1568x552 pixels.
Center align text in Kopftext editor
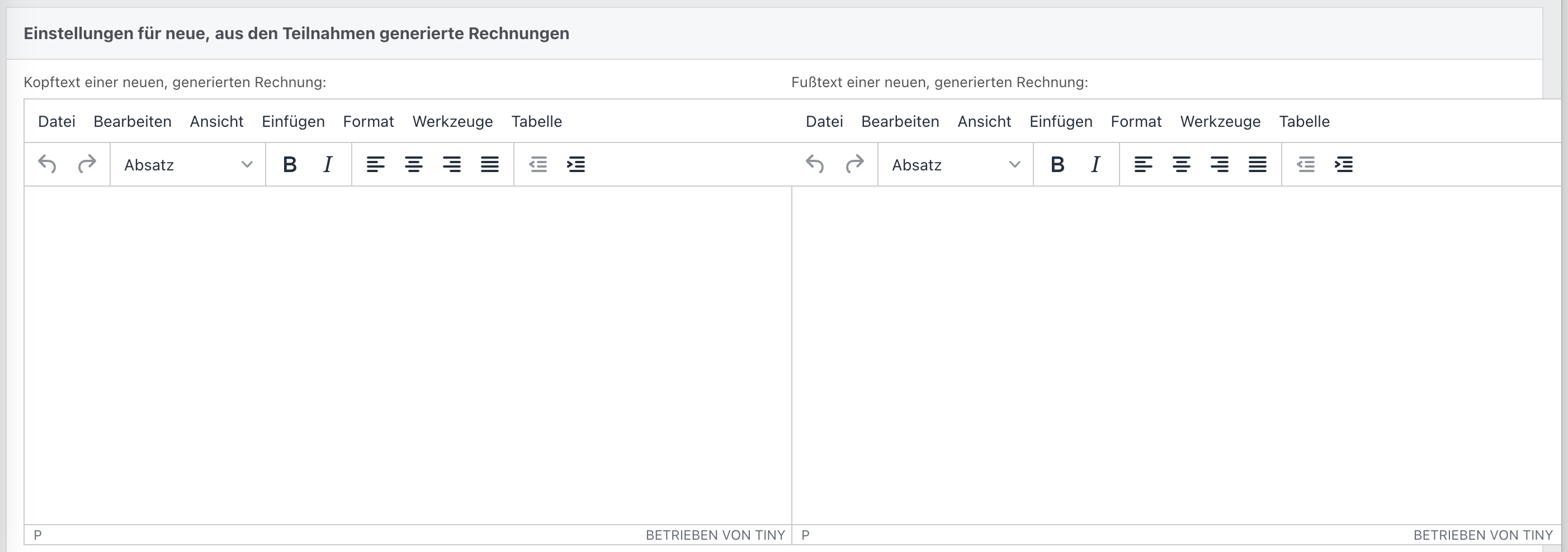point(414,164)
